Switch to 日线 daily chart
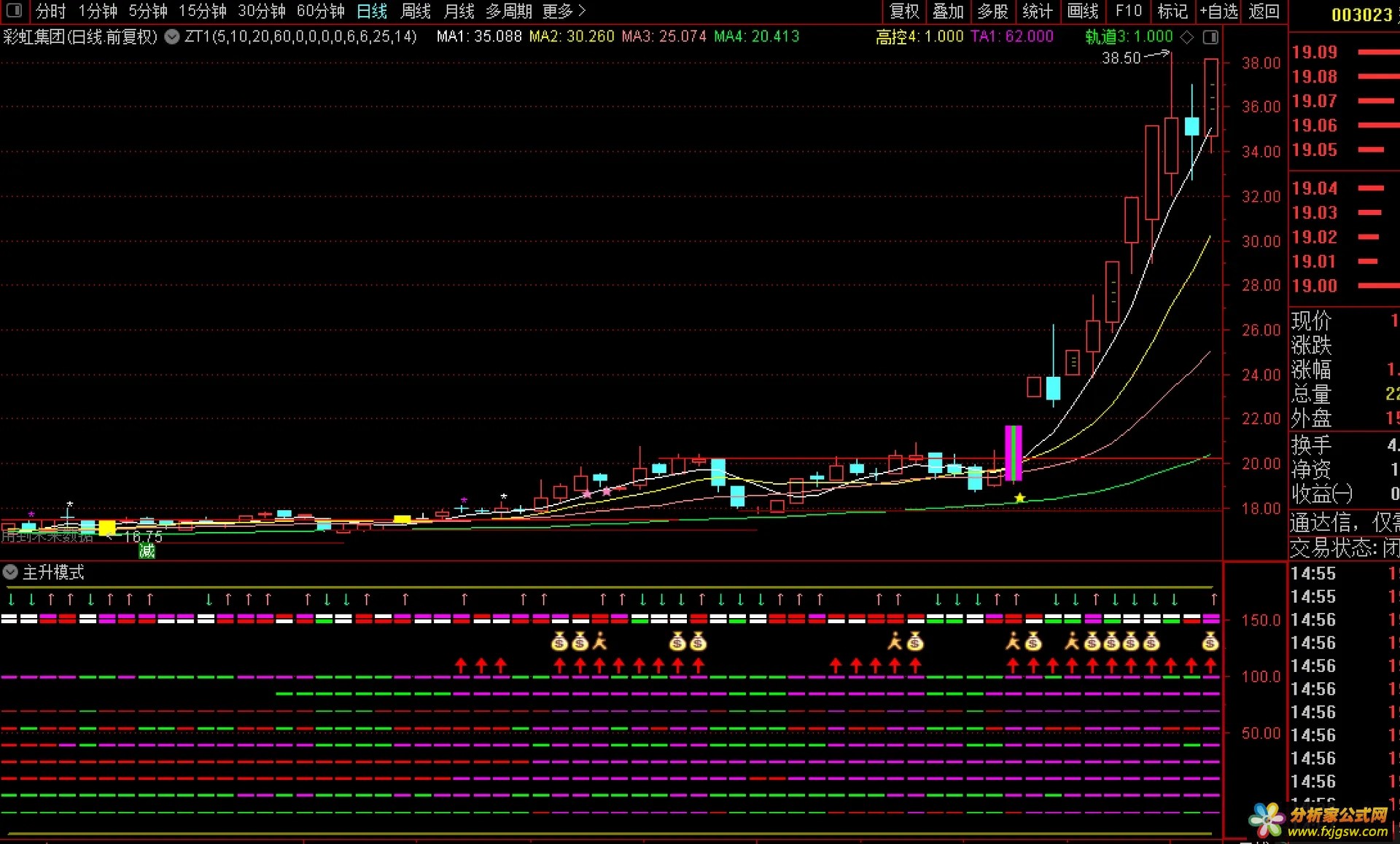The height and width of the screenshot is (844, 1400). [x=372, y=11]
